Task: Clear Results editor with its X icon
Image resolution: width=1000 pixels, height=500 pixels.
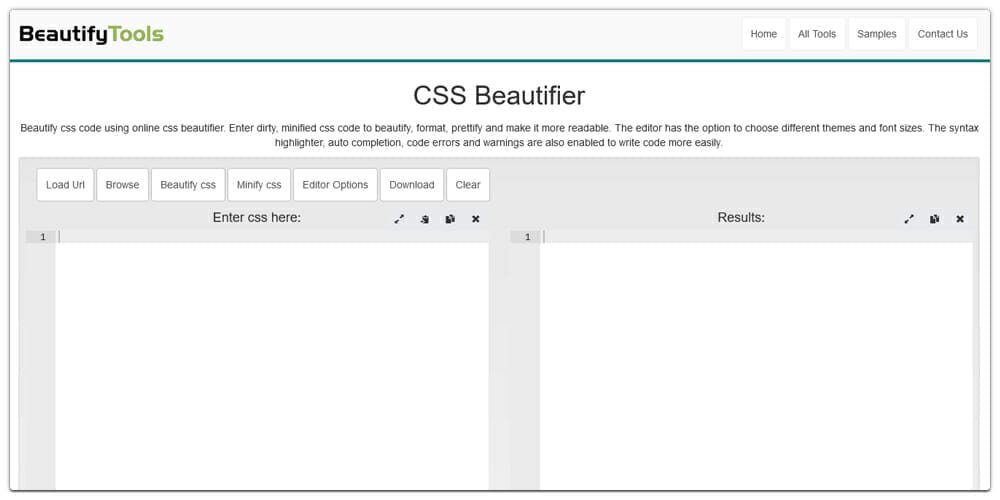Action: 960,219
